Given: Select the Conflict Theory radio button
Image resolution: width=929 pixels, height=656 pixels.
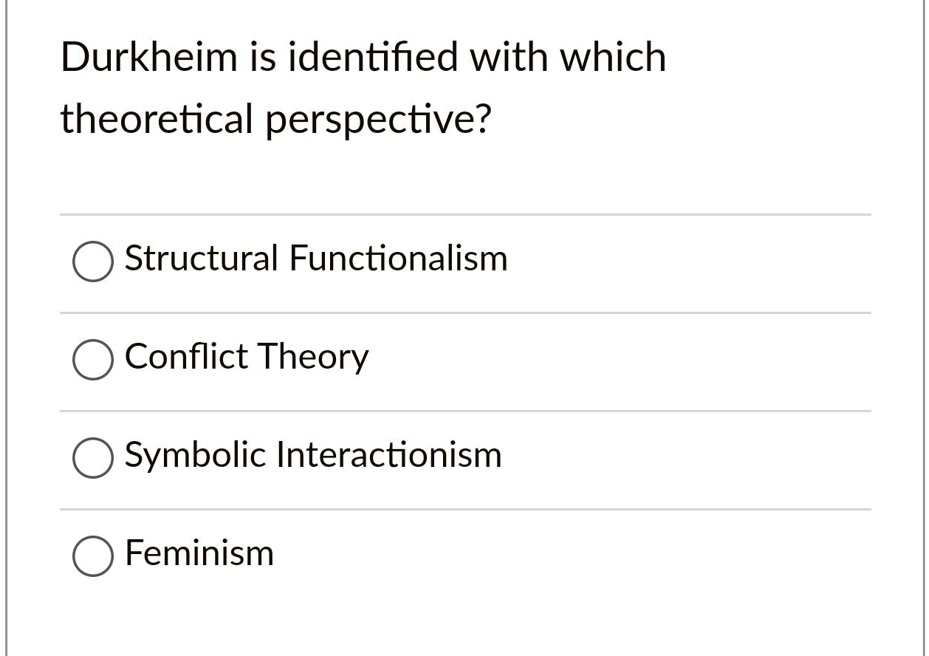Looking at the screenshot, I should (x=92, y=360).
